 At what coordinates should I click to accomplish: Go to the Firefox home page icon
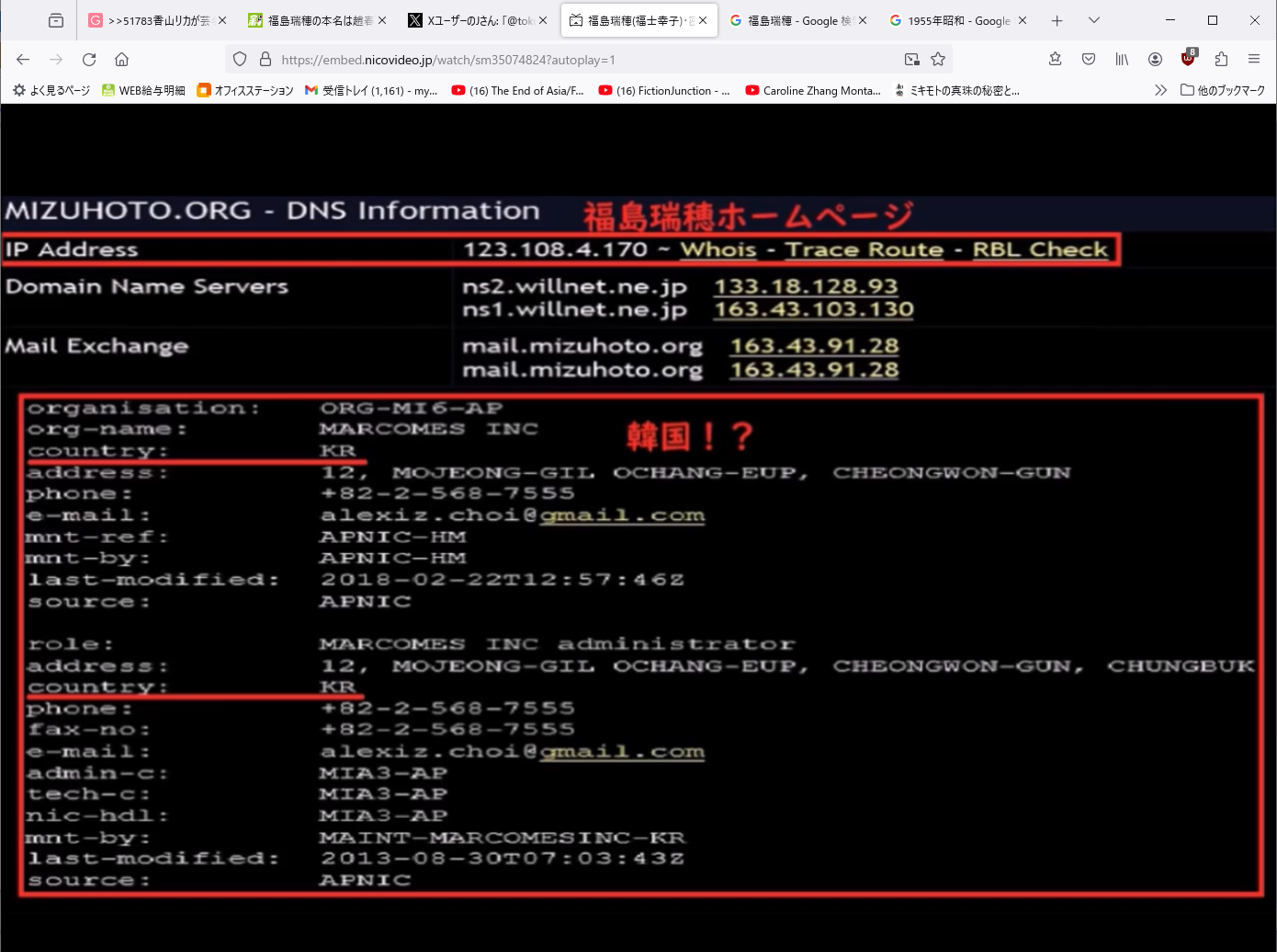(x=121, y=60)
